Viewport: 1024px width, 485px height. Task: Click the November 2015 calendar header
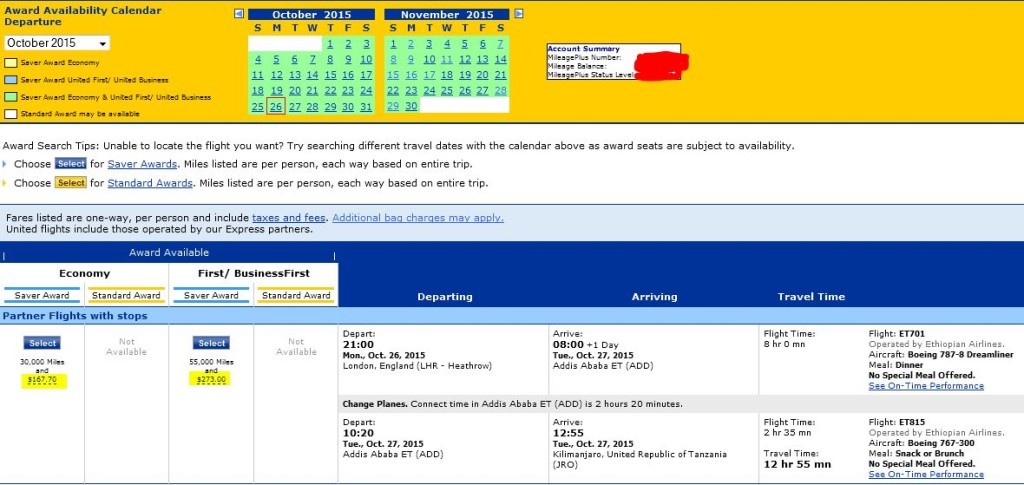point(447,14)
